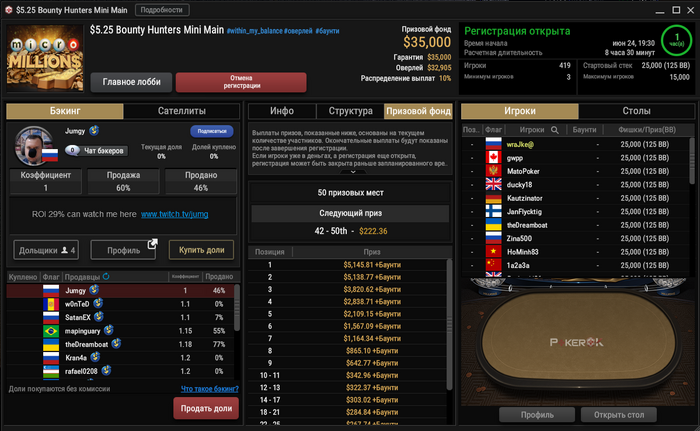This screenshot has width=700, height=431.
Task: Switch to the Столы tab
Action: point(636,111)
